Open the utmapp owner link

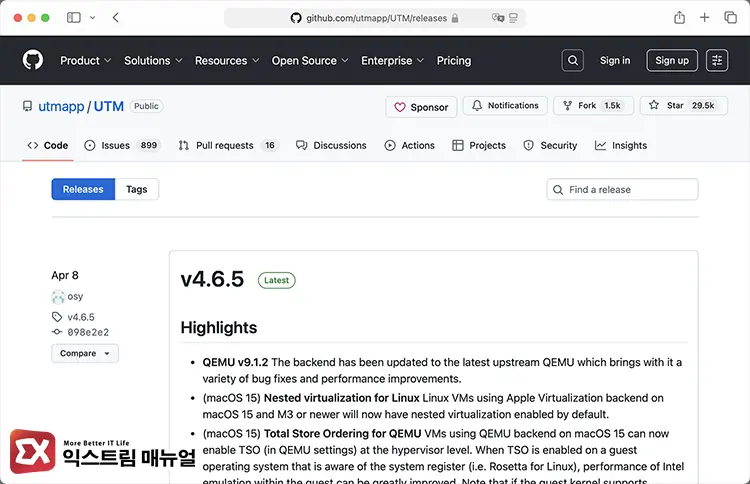(61, 106)
